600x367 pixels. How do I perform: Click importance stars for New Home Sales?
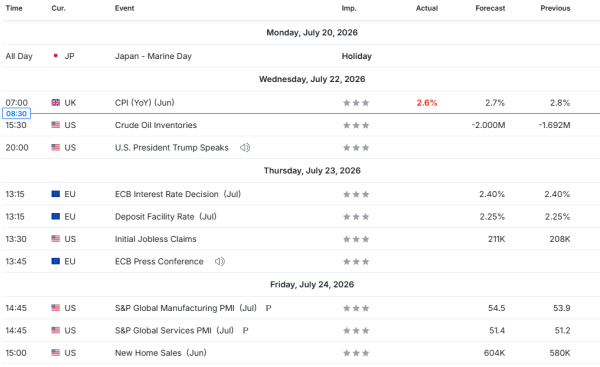(356, 353)
